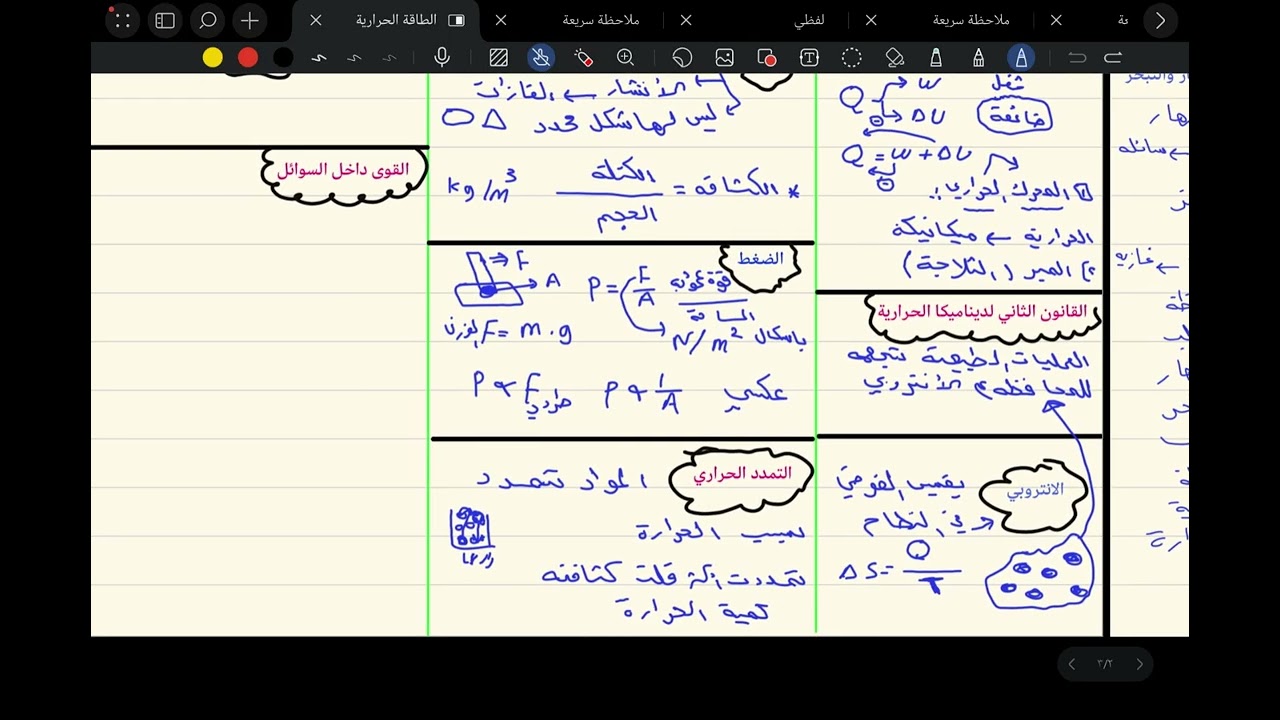Toggle finger drawing hand tool

click(541, 58)
